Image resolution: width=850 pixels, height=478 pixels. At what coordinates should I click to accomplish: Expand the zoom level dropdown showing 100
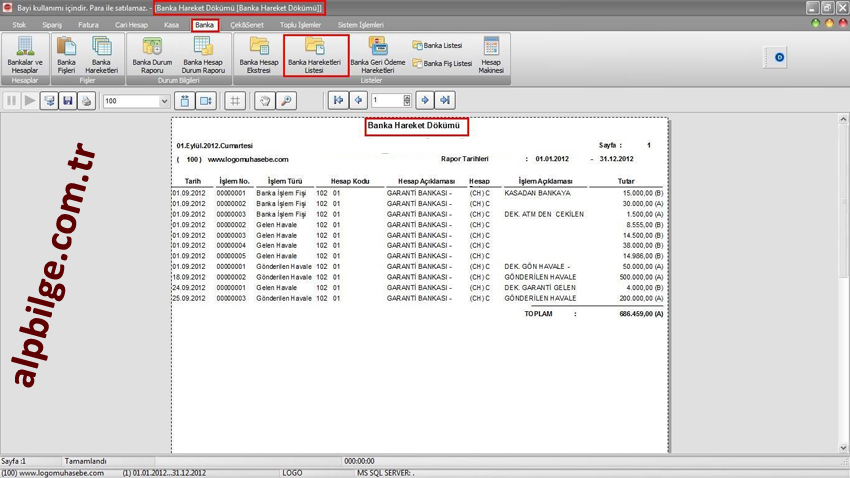click(x=164, y=101)
